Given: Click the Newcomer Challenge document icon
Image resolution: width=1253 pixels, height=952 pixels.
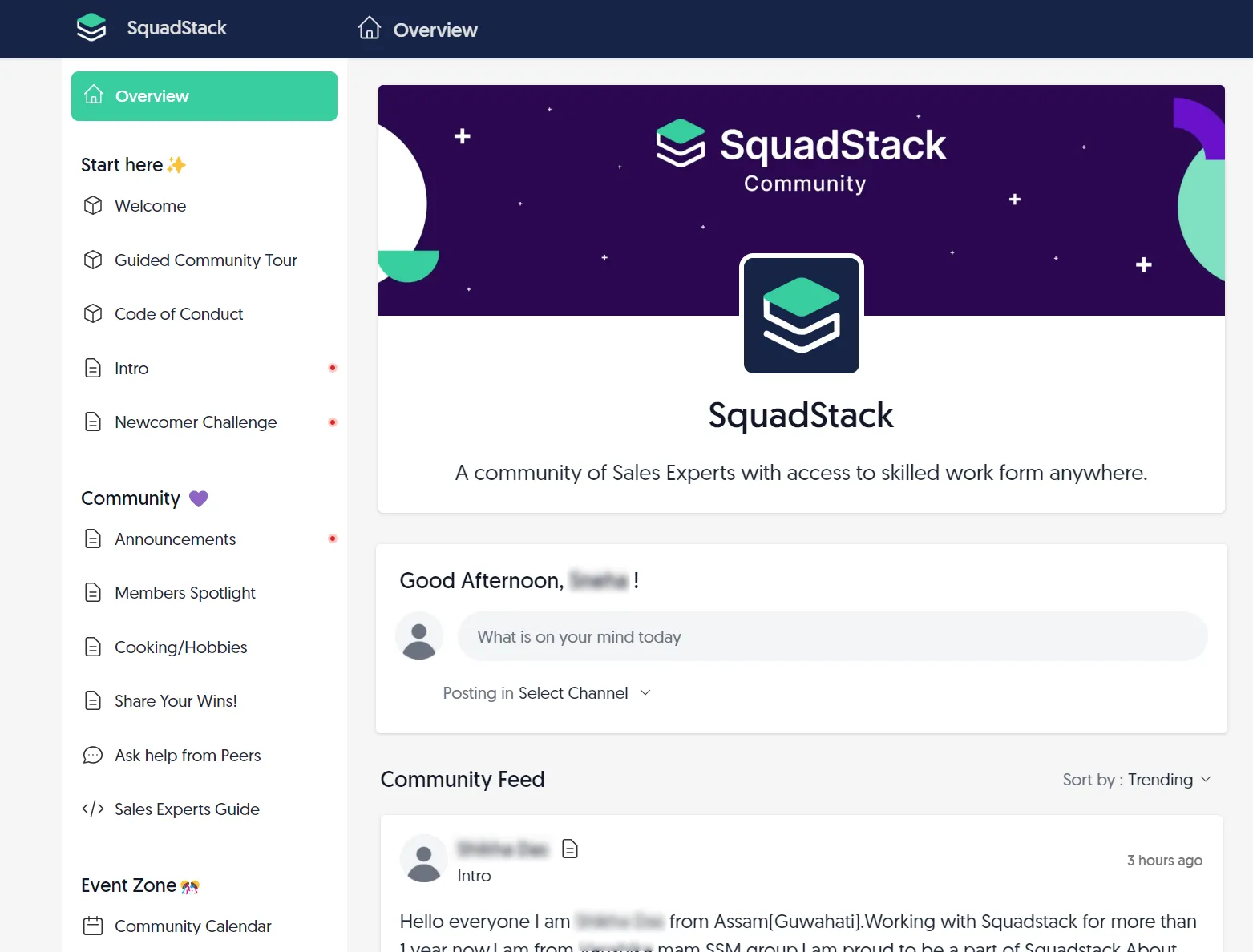Looking at the screenshot, I should coord(93,422).
